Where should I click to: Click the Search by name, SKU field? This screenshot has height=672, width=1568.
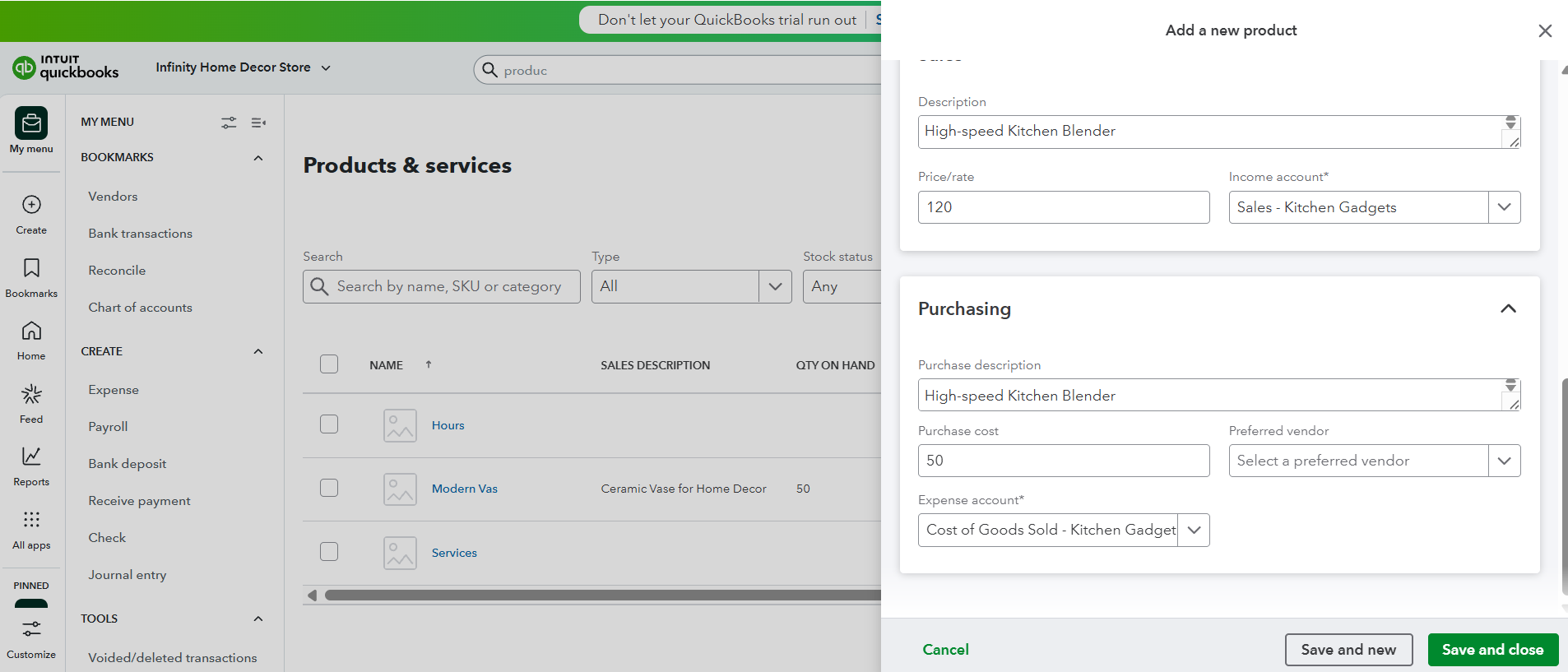[442, 286]
